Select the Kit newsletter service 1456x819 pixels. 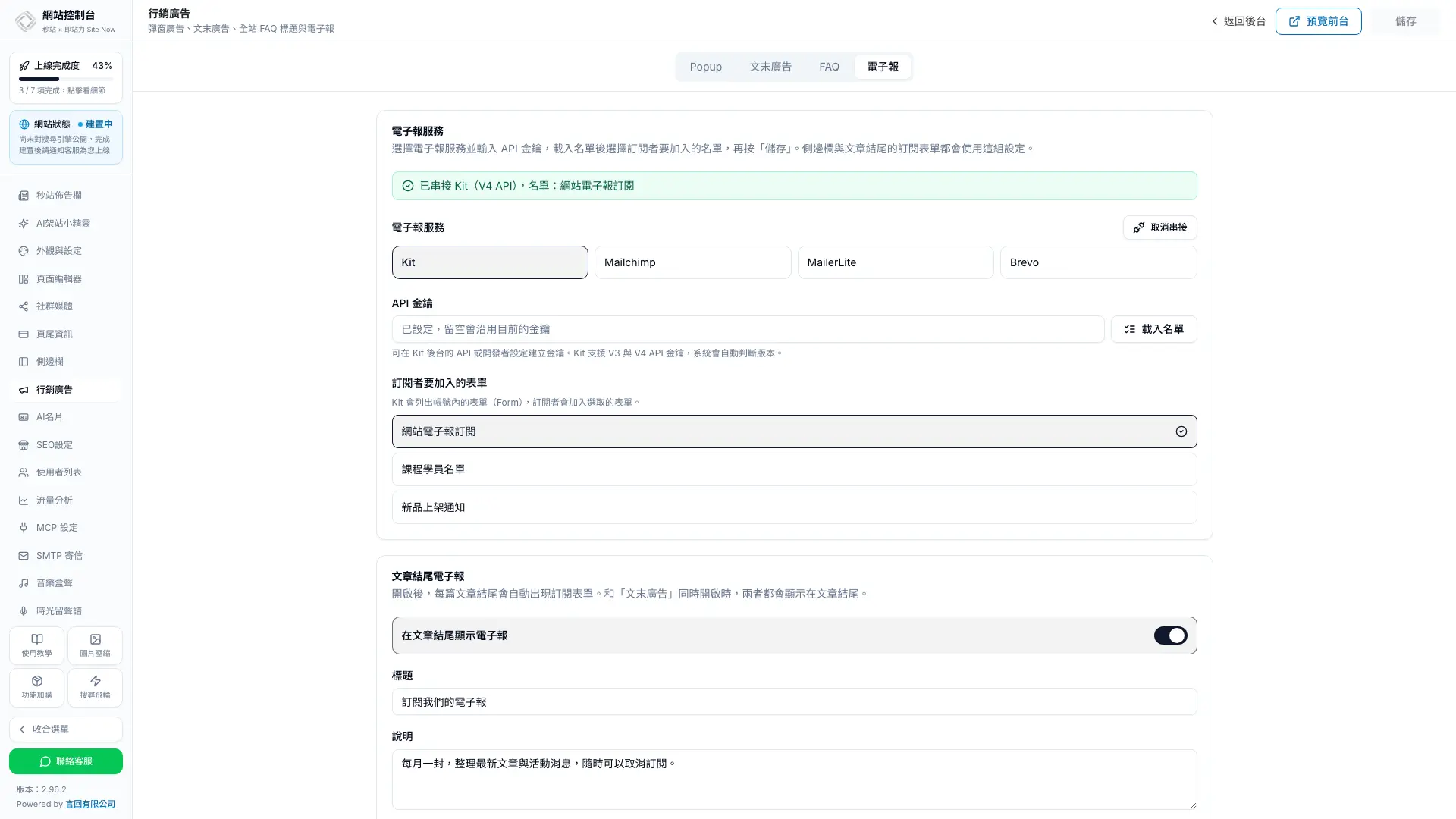490,262
